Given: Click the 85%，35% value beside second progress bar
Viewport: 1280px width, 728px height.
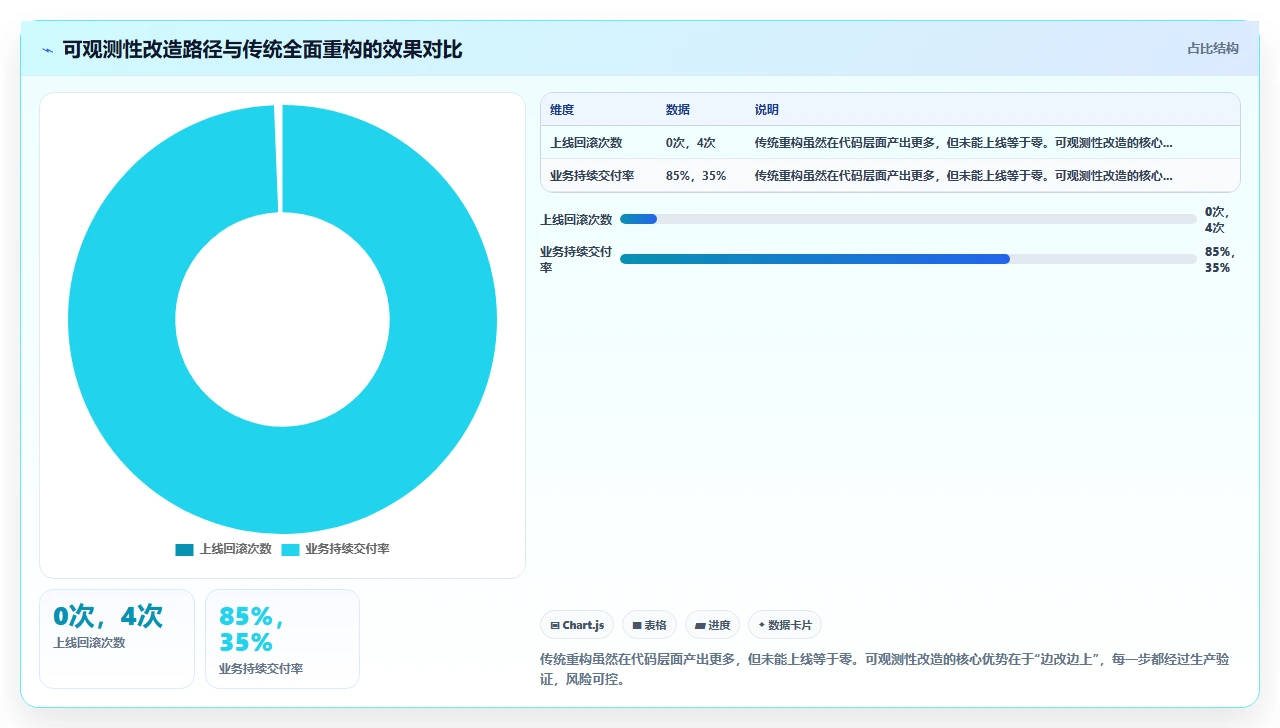Looking at the screenshot, I should (x=1219, y=260).
